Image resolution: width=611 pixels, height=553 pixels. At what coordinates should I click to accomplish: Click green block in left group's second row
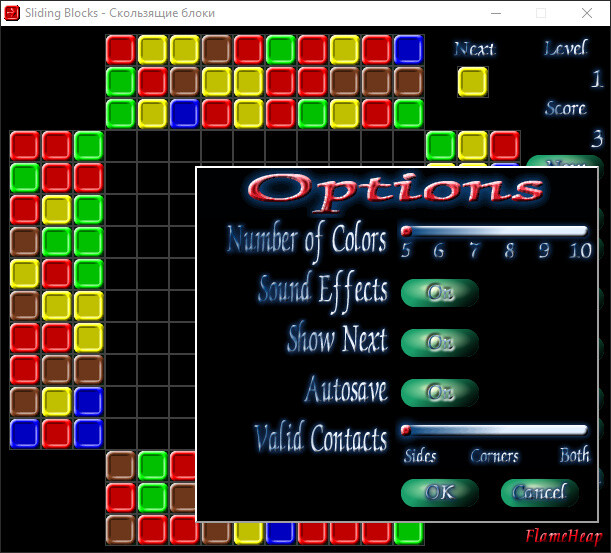(25, 178)
